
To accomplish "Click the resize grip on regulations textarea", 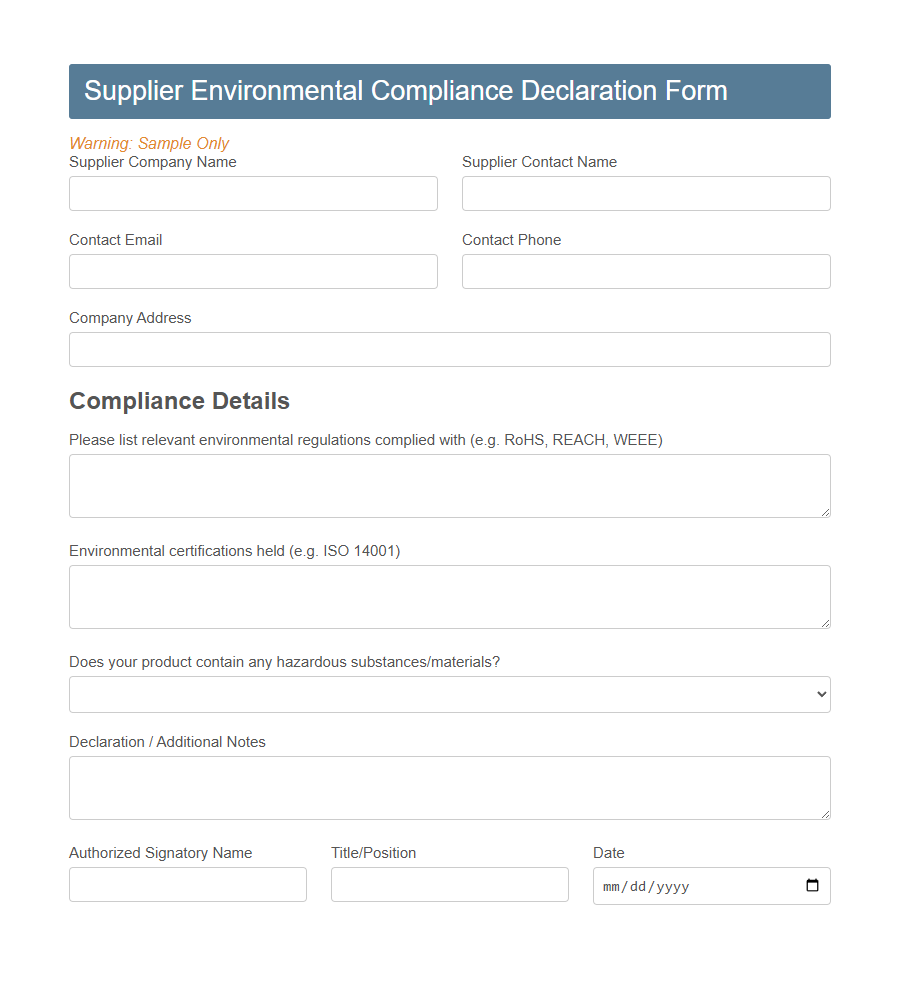I will pyautogui.click(x=824, y=512).
